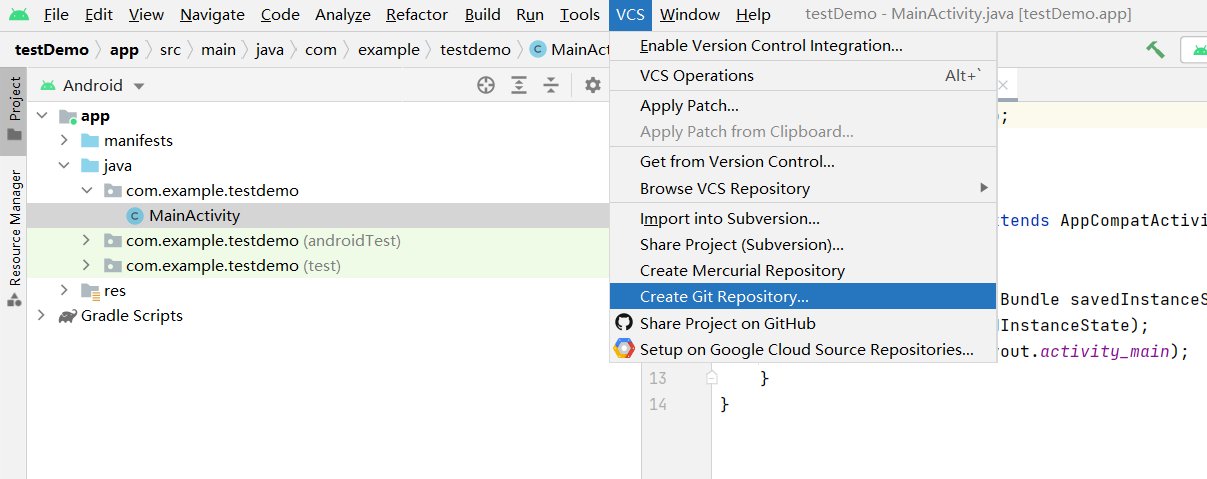Screen dimensions: 1207x479
Task: Click the MainActivity class icon in tree
Action: pyautogui.click(x=135, y=215)
